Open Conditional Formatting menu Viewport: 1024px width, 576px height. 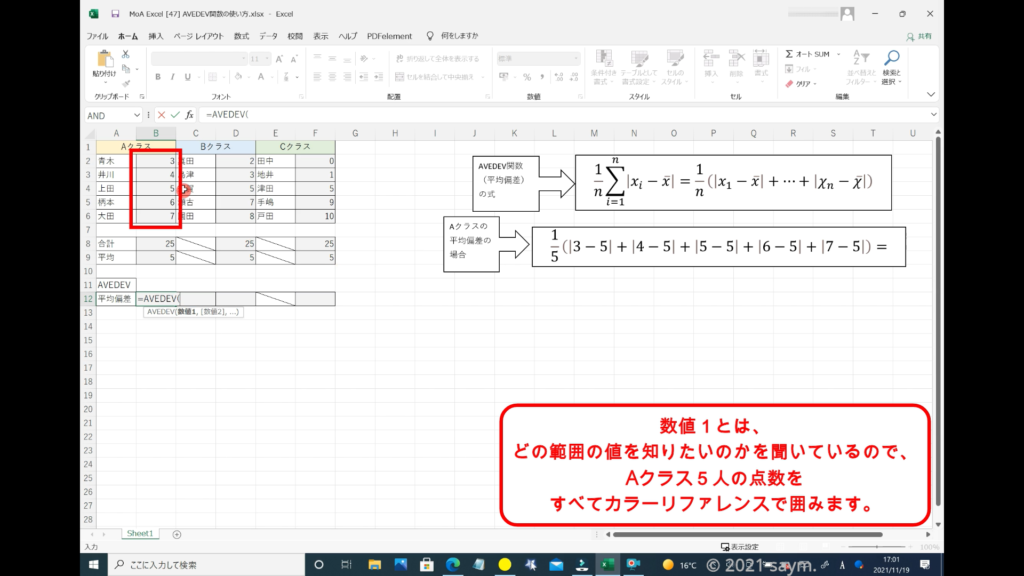[x=603, y=67]
